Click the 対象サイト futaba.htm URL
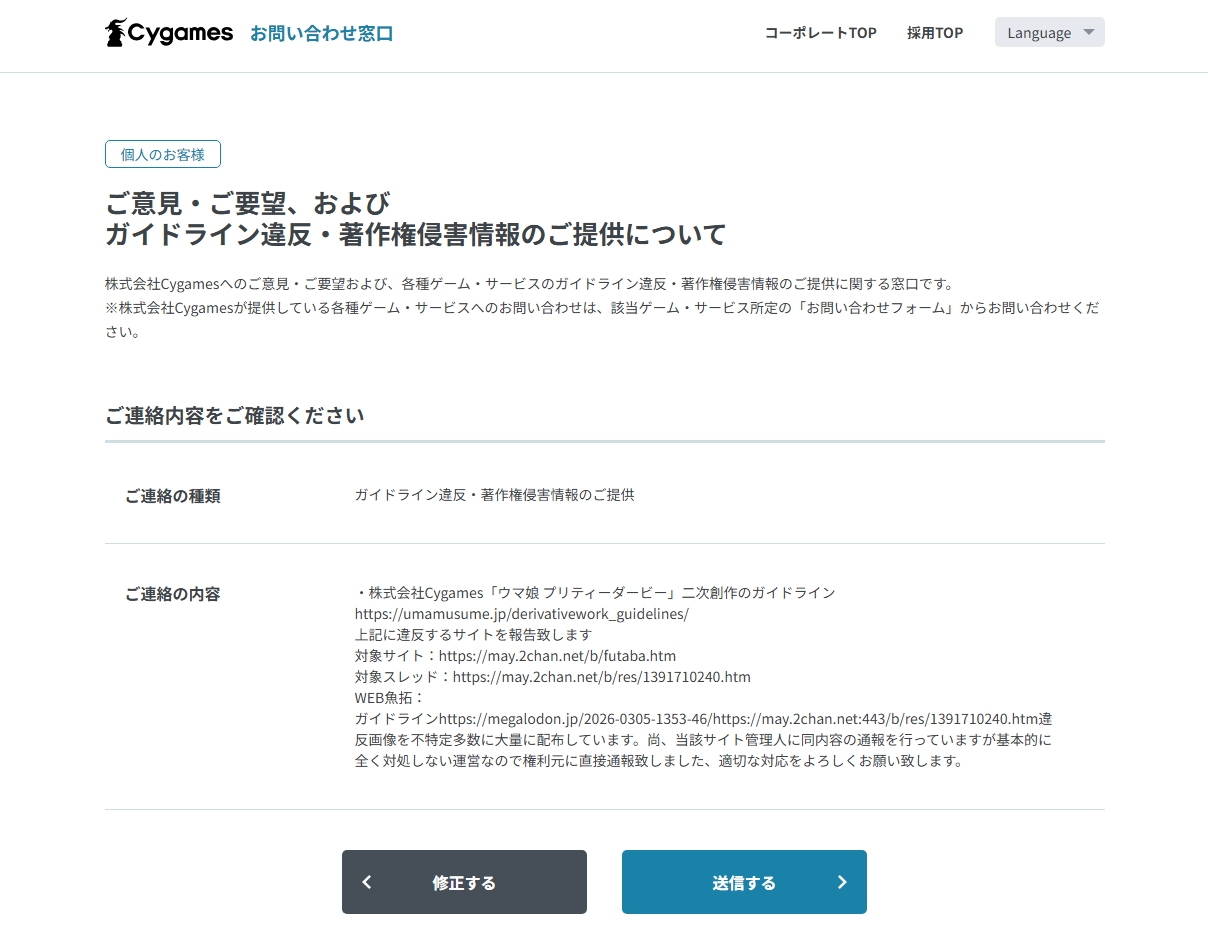Viewport: 1208px width, 927px height. coord(557,656)
